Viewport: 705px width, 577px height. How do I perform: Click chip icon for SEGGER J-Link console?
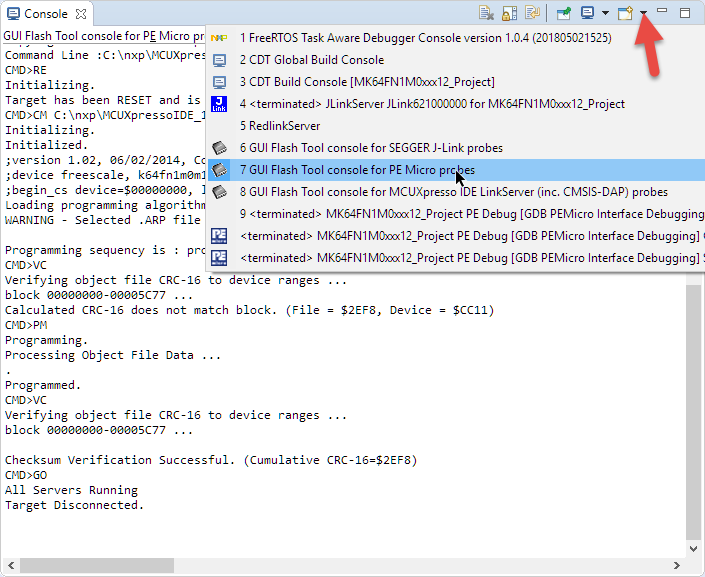(x=219, y=148)
